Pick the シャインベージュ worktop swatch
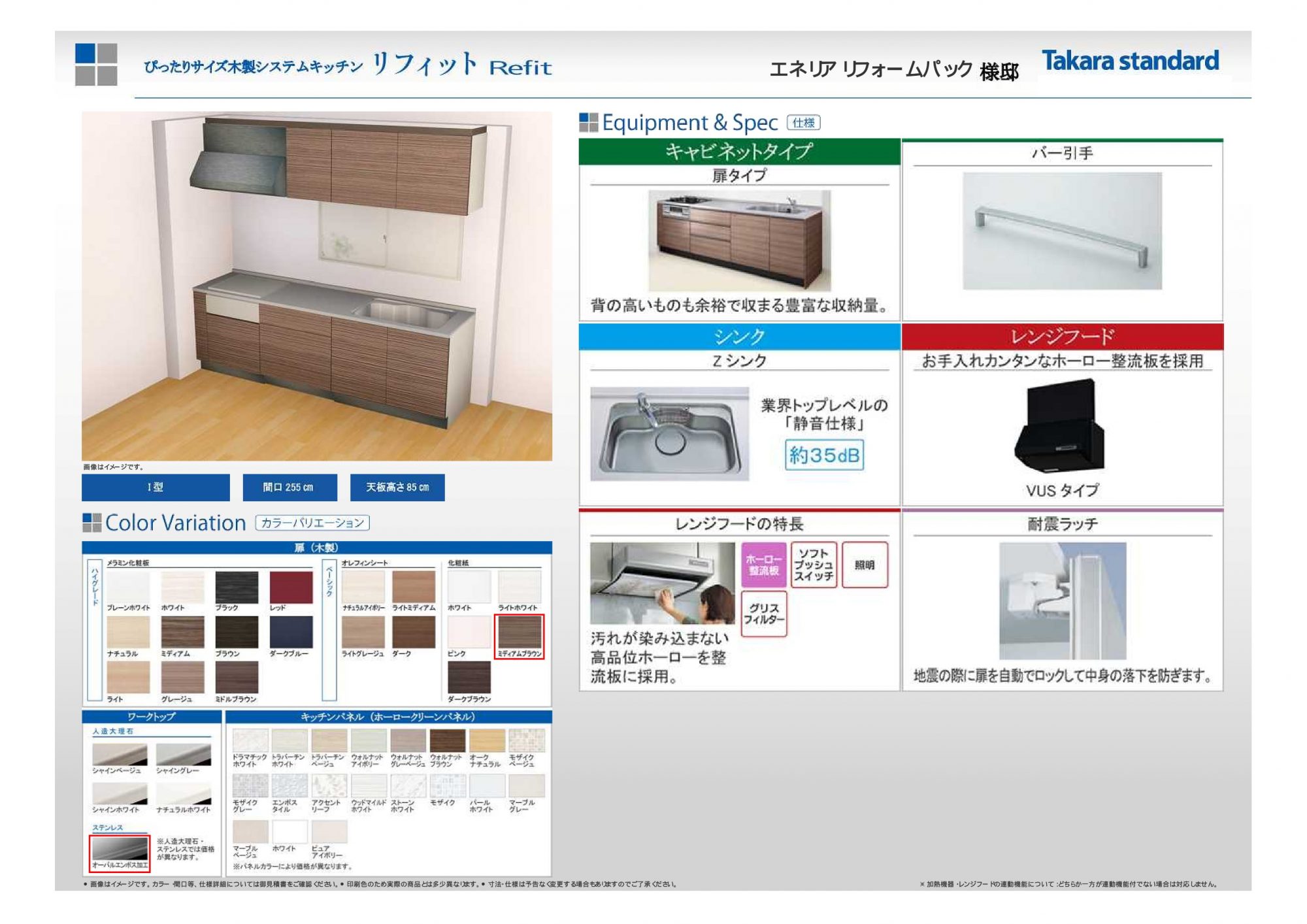The height and width of the screenshot is (924, 1307). coord(120,754)
